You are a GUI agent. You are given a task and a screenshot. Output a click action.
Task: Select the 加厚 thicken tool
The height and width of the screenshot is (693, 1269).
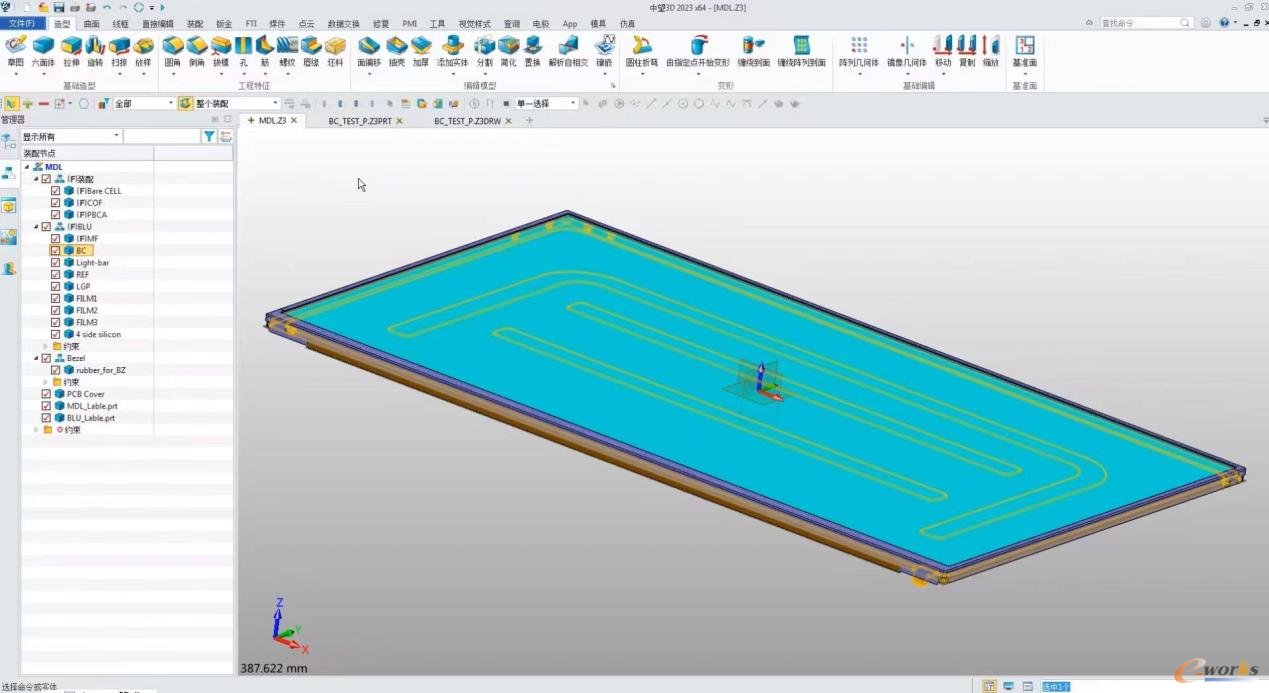click(421, 51)
